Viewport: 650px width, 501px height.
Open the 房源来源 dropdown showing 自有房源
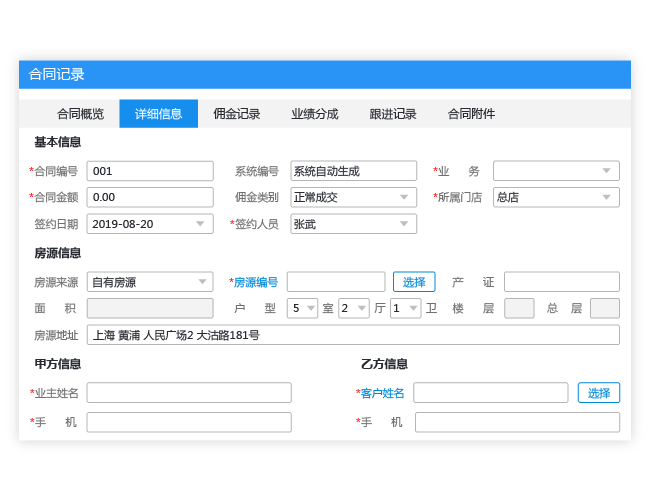(x=150, y=282)
